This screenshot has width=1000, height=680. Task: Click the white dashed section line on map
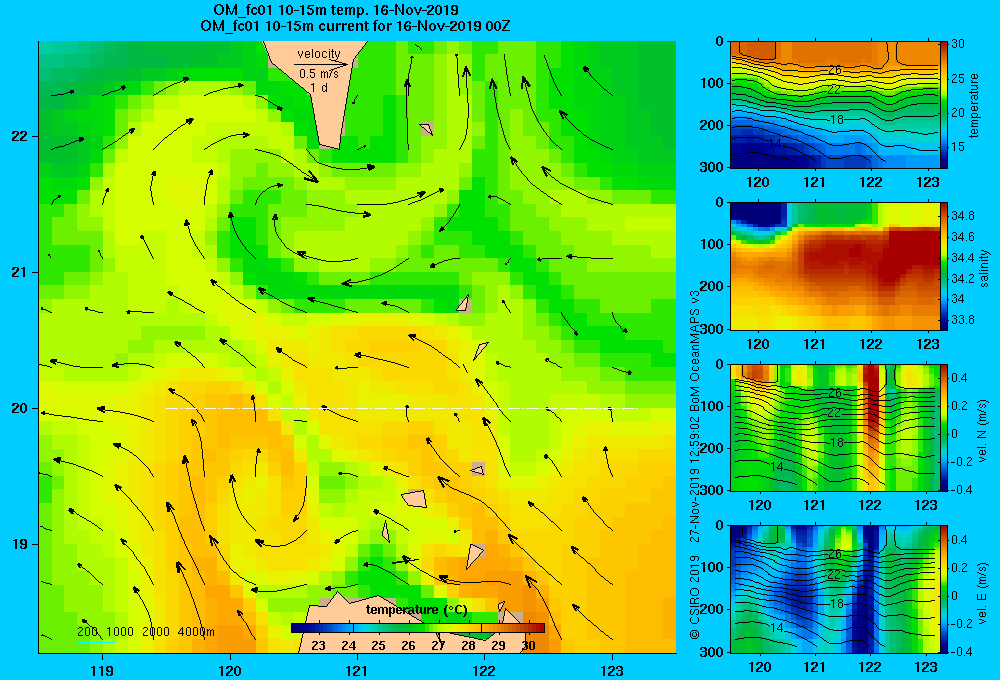(401, 408)
